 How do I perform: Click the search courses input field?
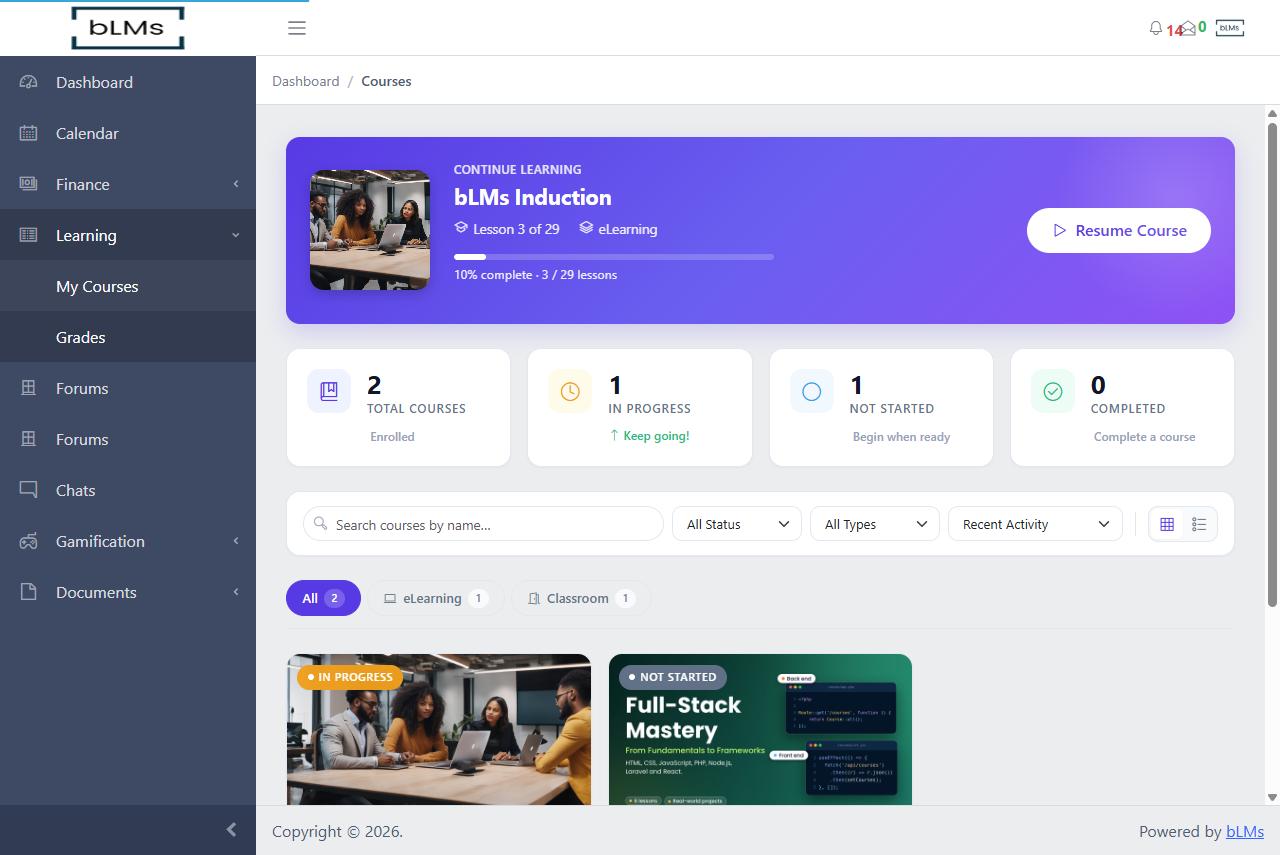[483, 524]
